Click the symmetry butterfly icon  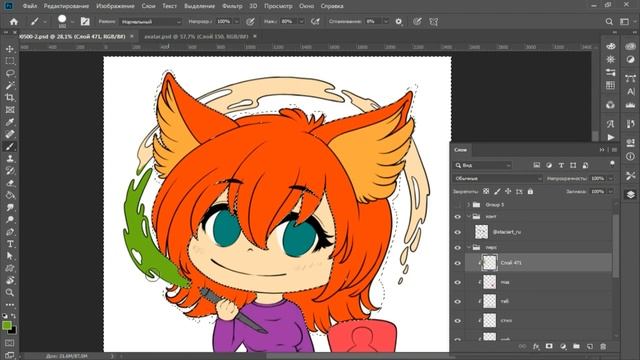pyautogui.click(x=433, y=22)
